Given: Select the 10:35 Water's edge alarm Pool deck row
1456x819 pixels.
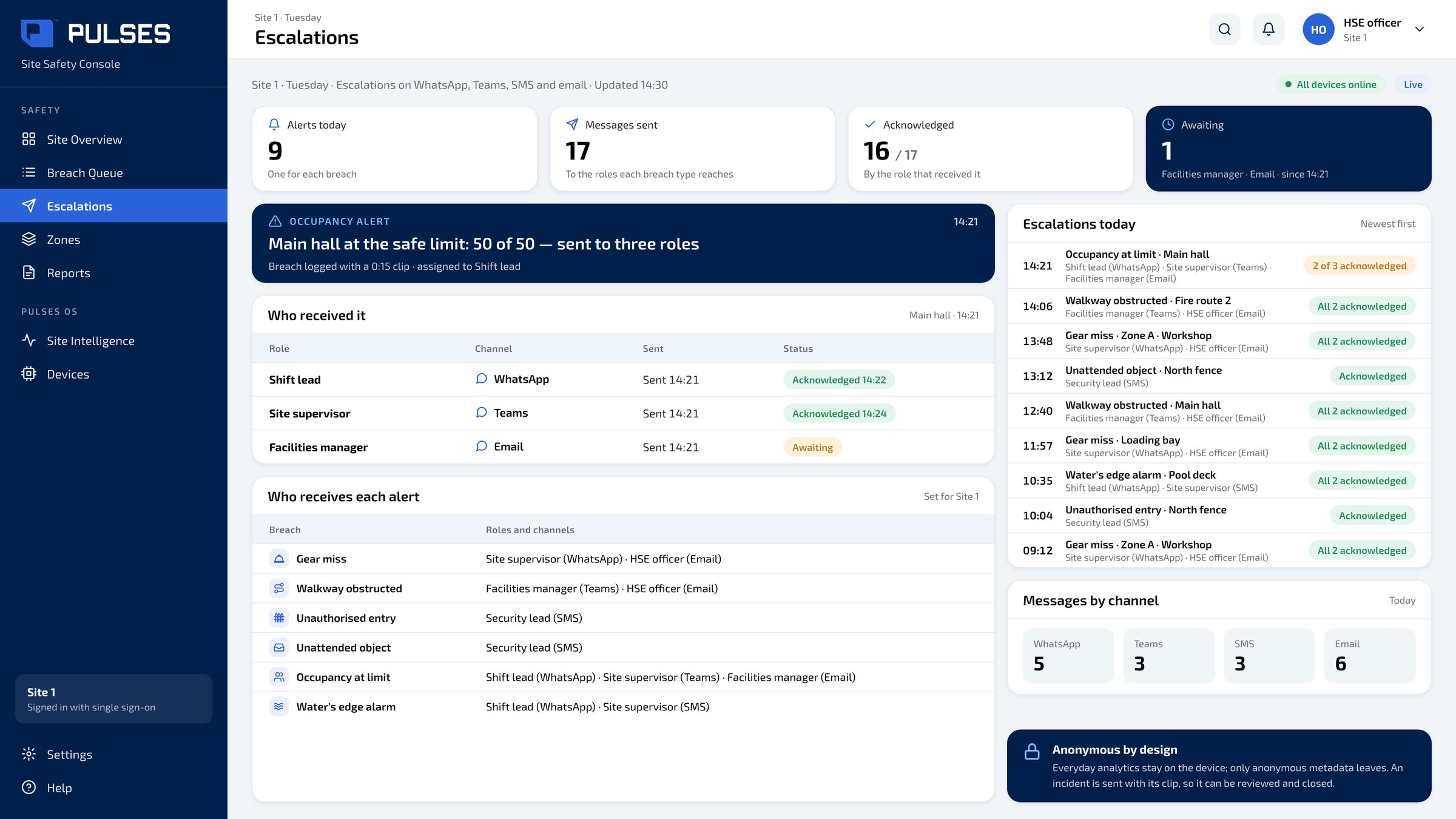Looking at the screenshot, I should pos(1219,480).
